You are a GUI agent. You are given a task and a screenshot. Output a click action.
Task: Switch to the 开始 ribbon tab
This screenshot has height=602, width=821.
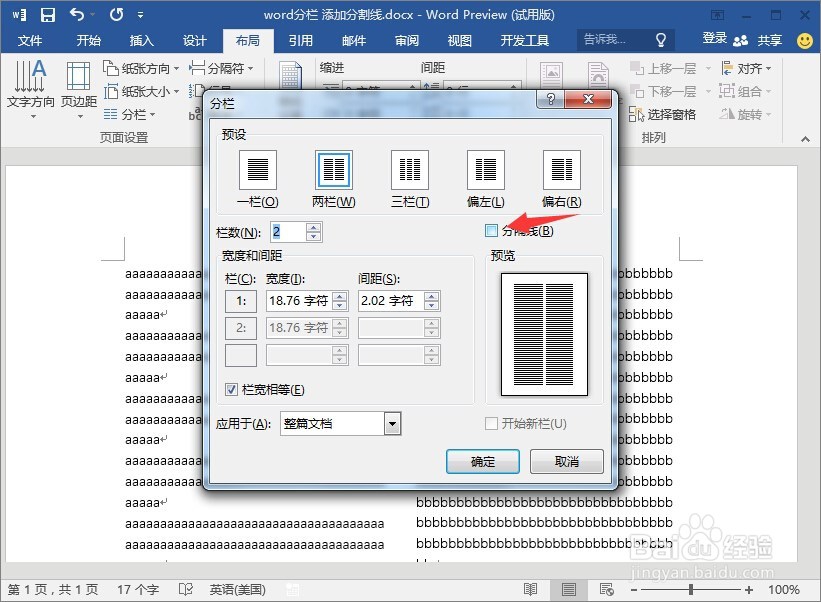pos(88,40)
